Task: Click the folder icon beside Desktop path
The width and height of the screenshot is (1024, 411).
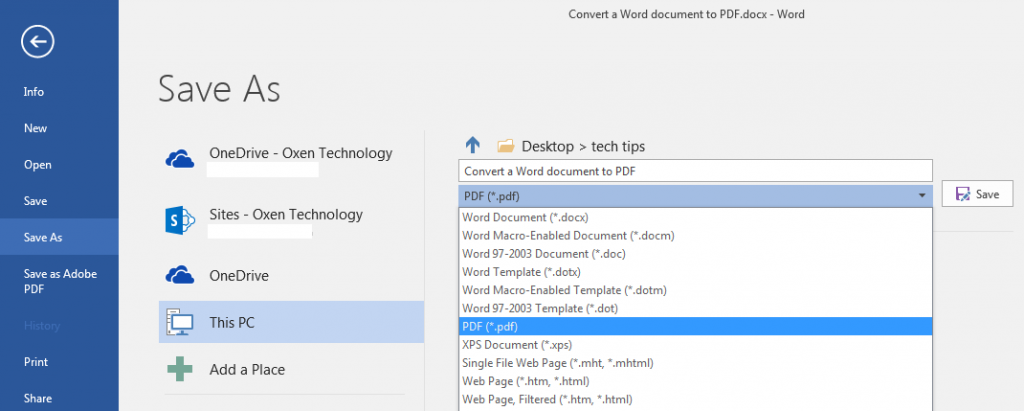Action: pos(505,146)
